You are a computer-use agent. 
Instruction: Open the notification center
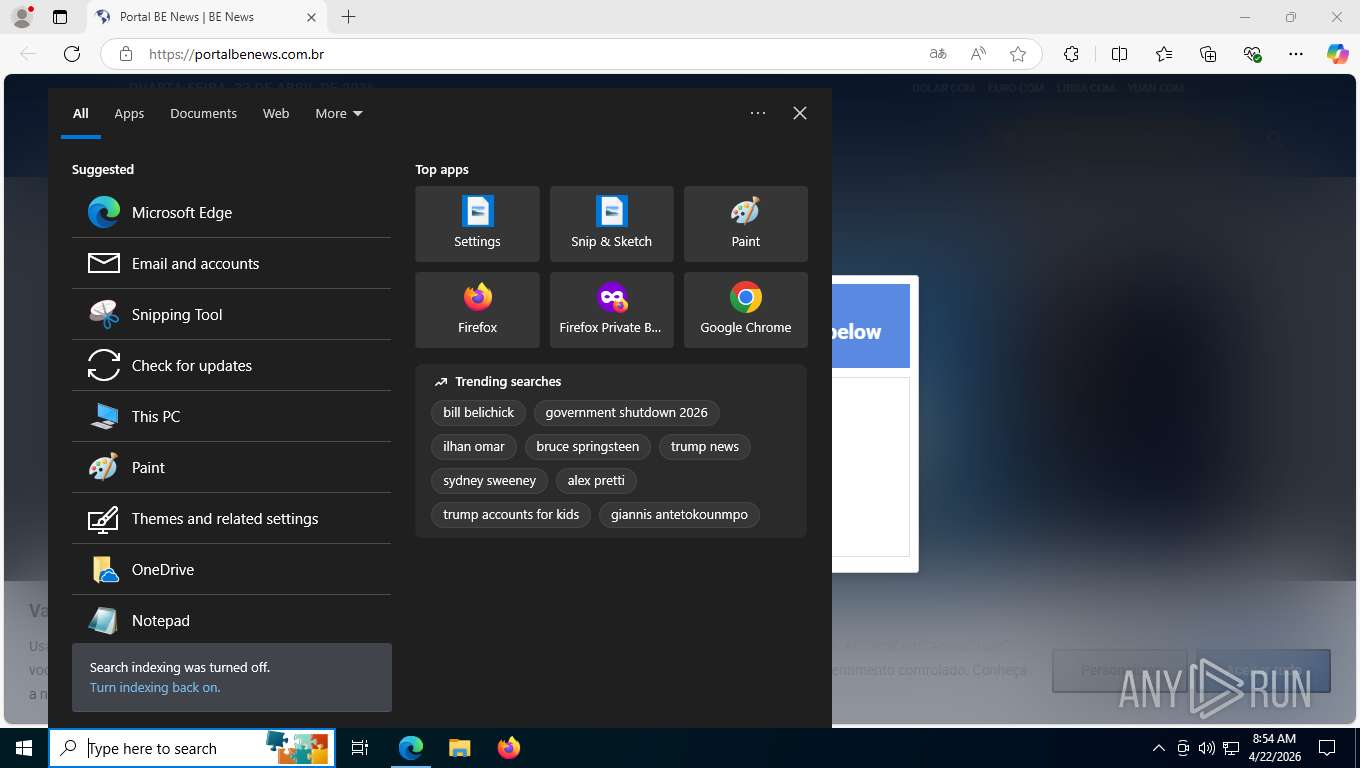coord(1327,748)
